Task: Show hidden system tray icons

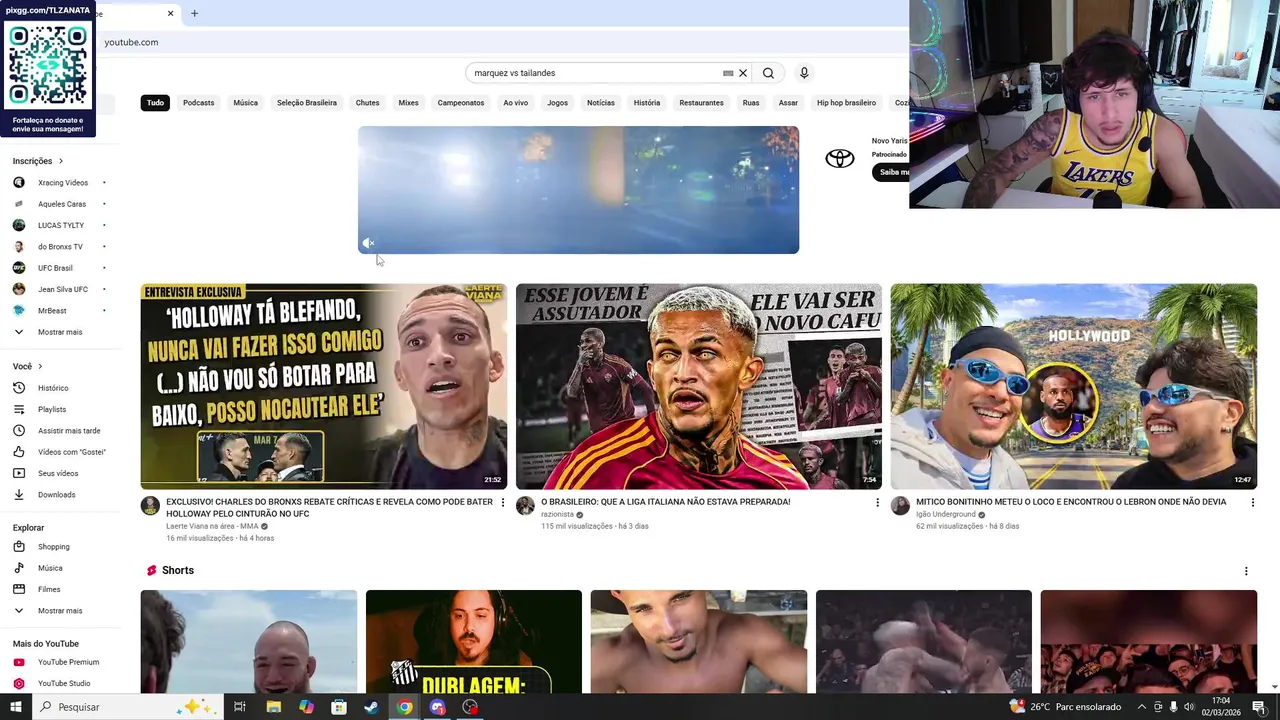Action: [x=1142, y=707]
